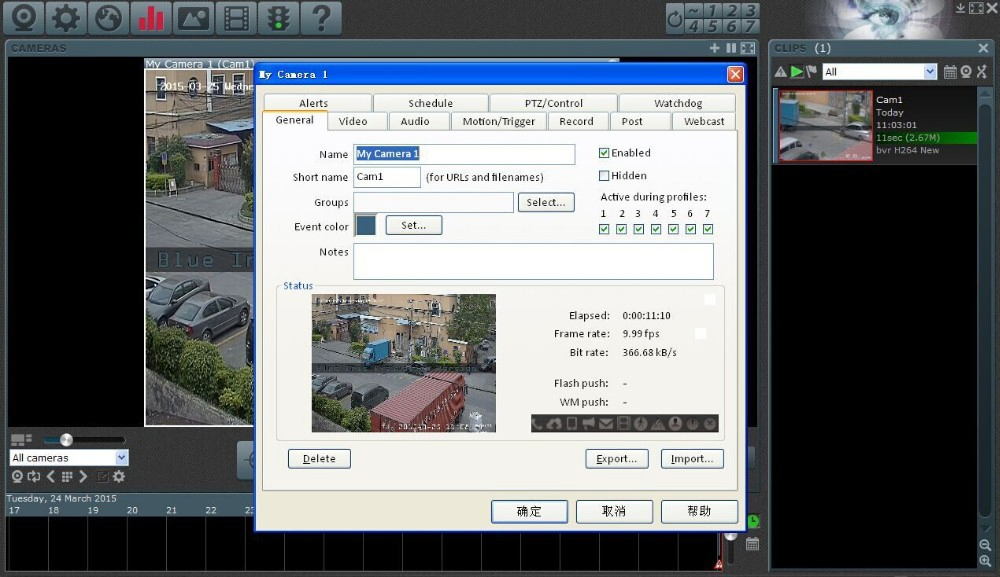Toggle the profile 1 active checkbox
Viewport: 1000px width, 577px height.
(603, 229)
